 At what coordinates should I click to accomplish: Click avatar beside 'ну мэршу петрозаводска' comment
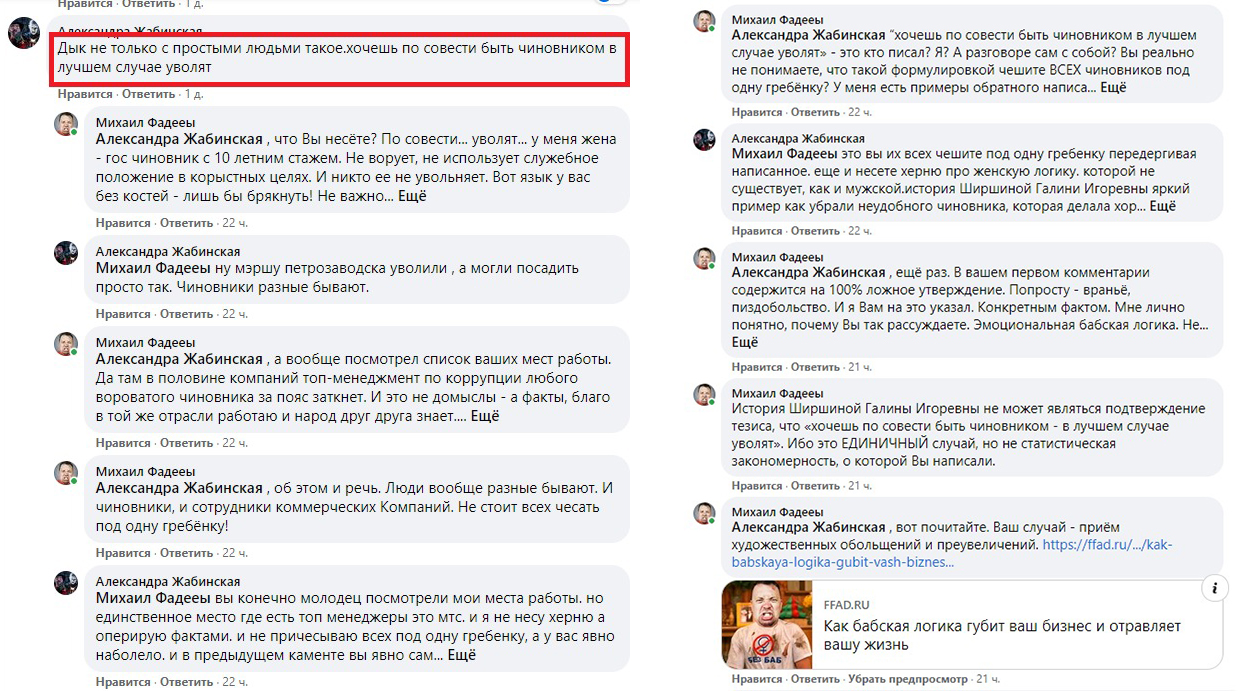(65, 252)
